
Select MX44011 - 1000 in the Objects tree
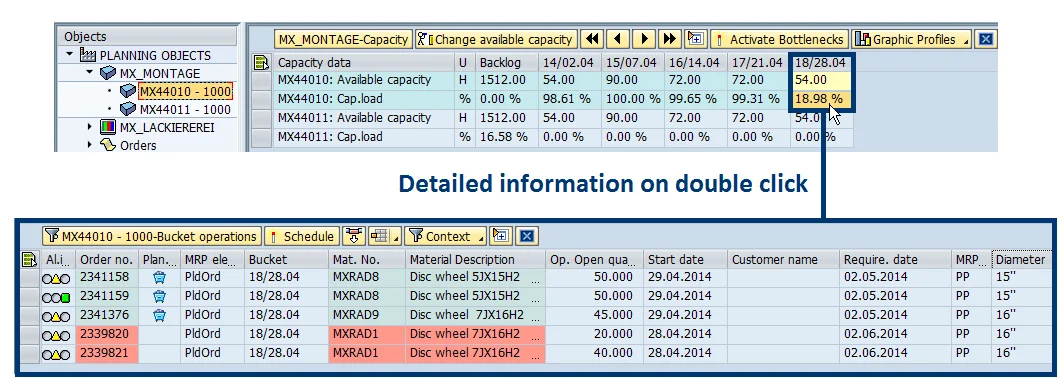pyautogui.click(x=185, y=109)
